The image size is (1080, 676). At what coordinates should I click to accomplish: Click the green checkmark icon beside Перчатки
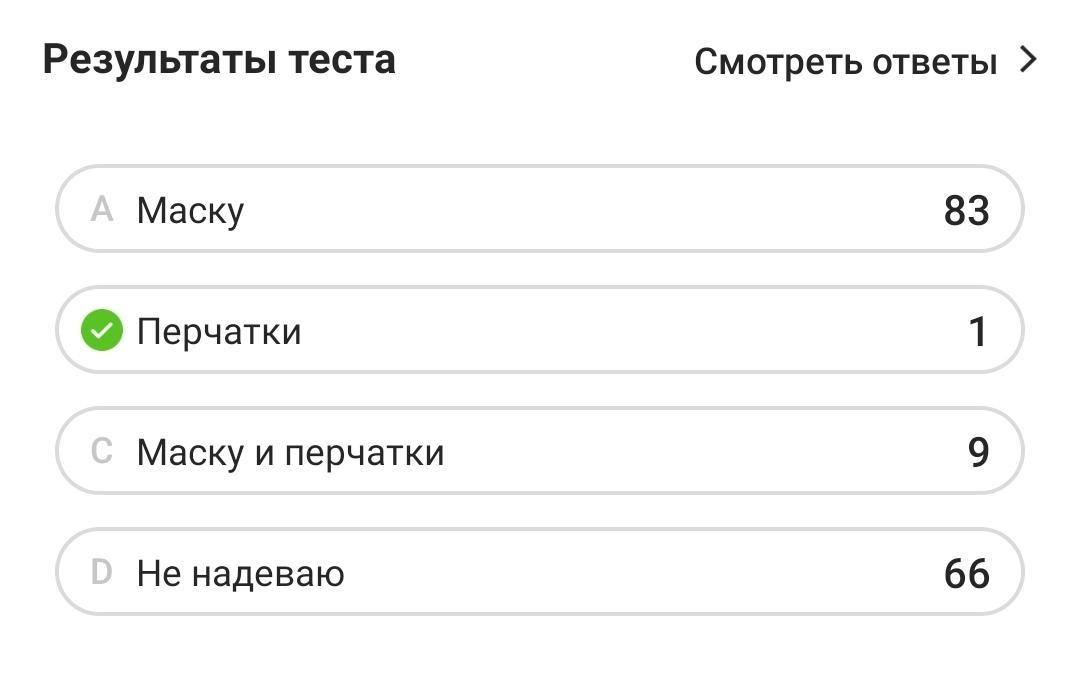[101, 331]
